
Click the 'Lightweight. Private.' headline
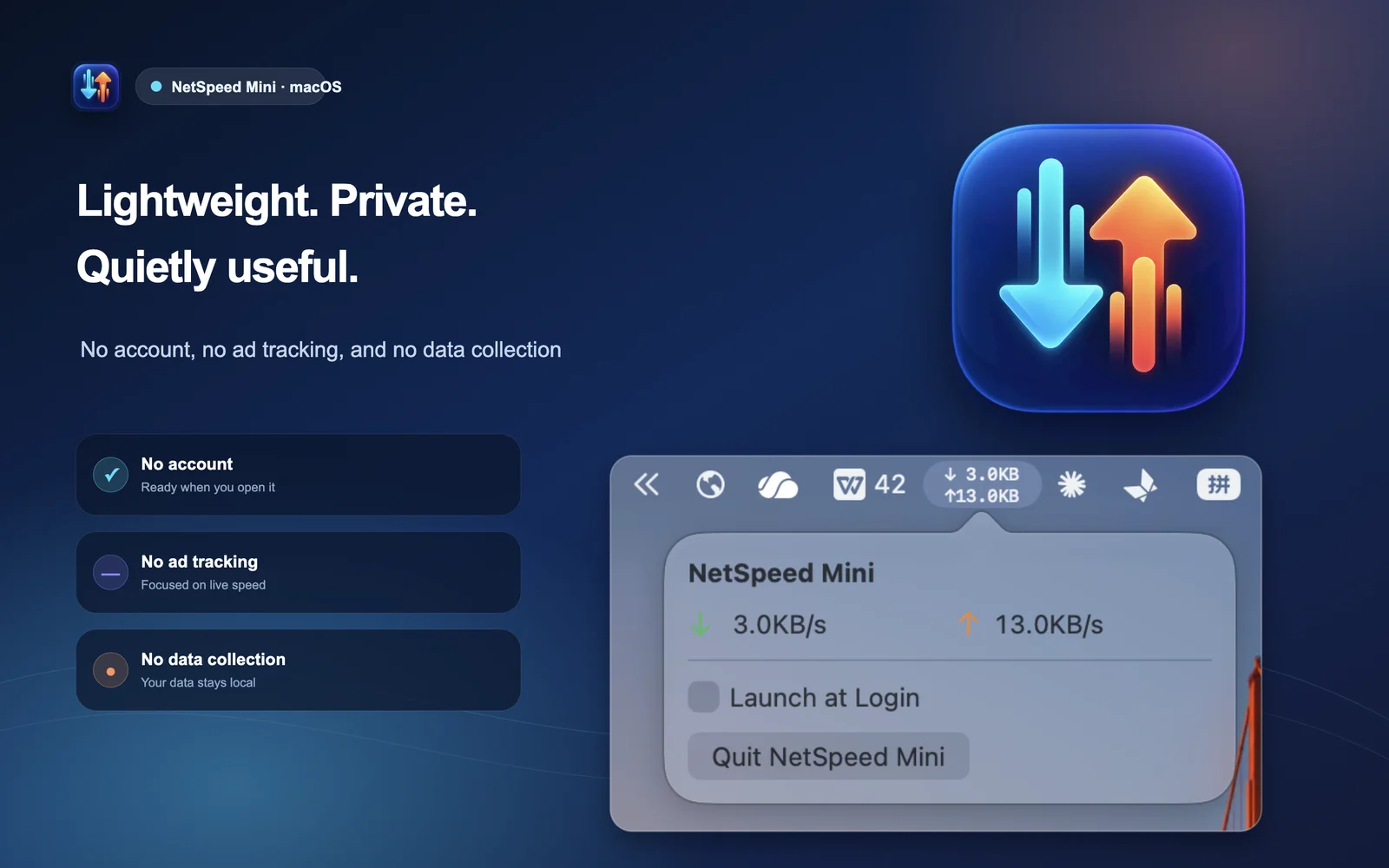pyautogui.click(x=277, y=202)
